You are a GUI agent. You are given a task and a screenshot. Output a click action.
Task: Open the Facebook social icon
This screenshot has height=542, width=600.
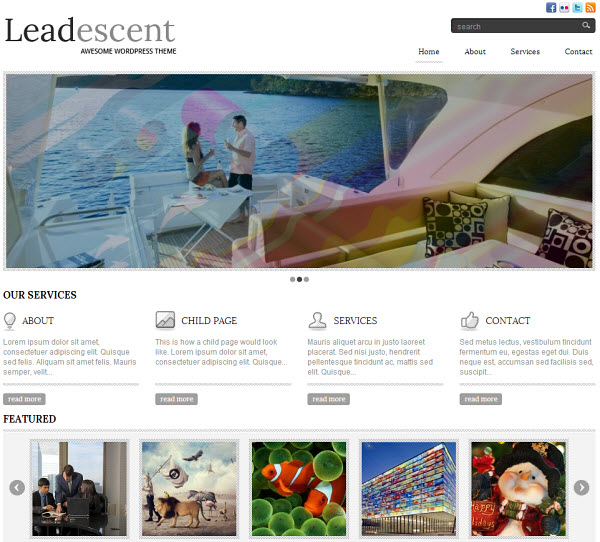coord(551,7)
